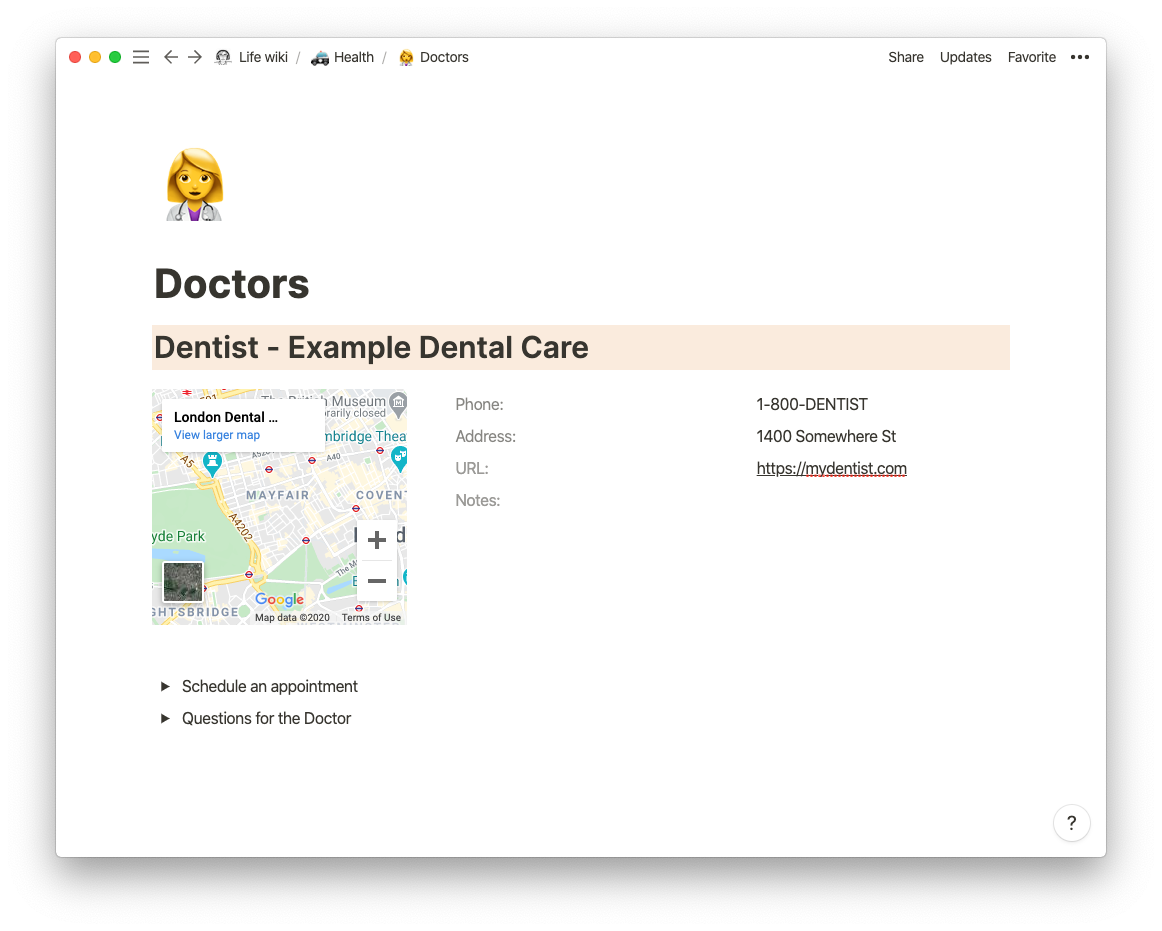The image size is (1162, 931).
Task: Mark page as Favorite
Action: (1032, 57)
